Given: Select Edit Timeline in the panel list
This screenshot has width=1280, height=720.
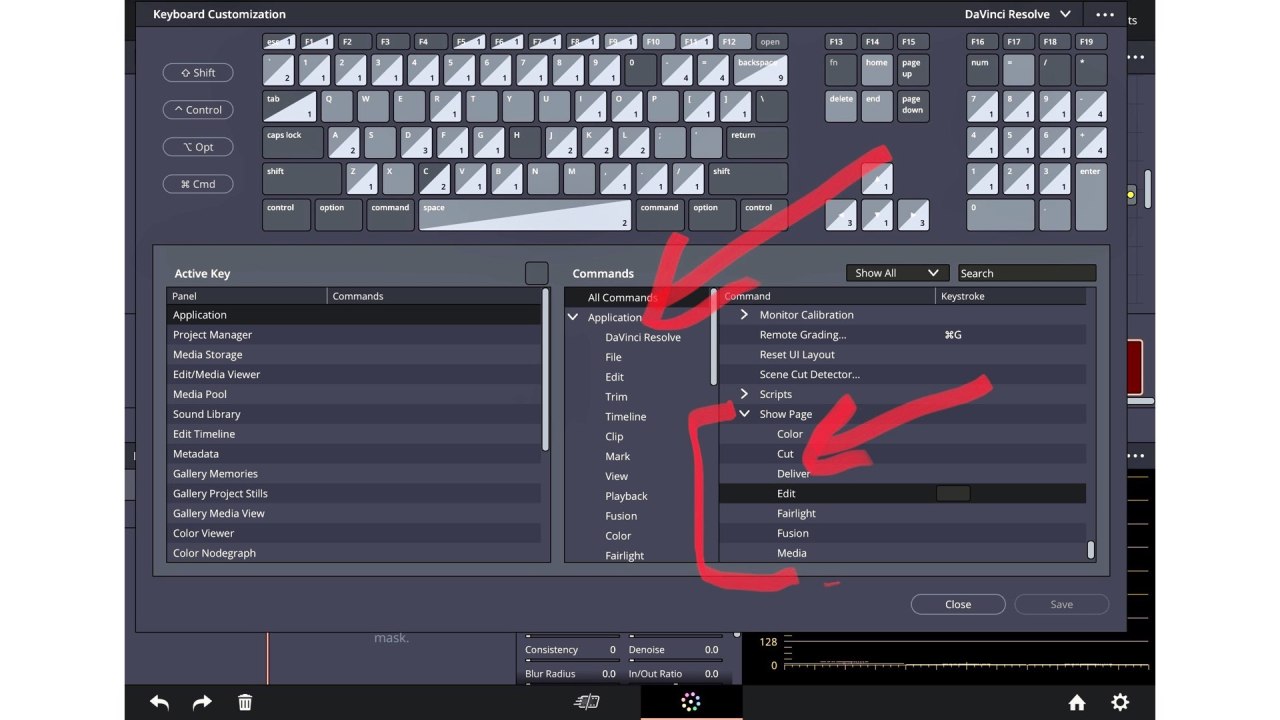Looking at the screenshot, I should [x=354, y=434].
